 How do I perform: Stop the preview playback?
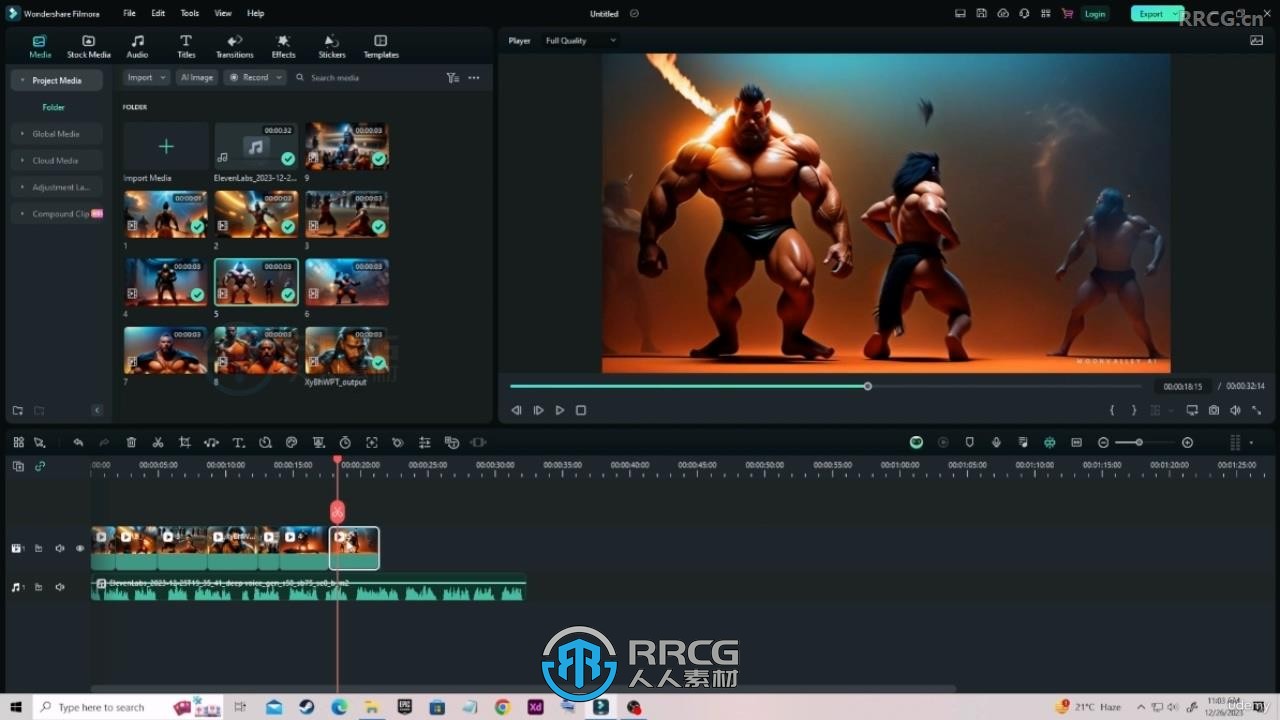(x=581, y=410)
